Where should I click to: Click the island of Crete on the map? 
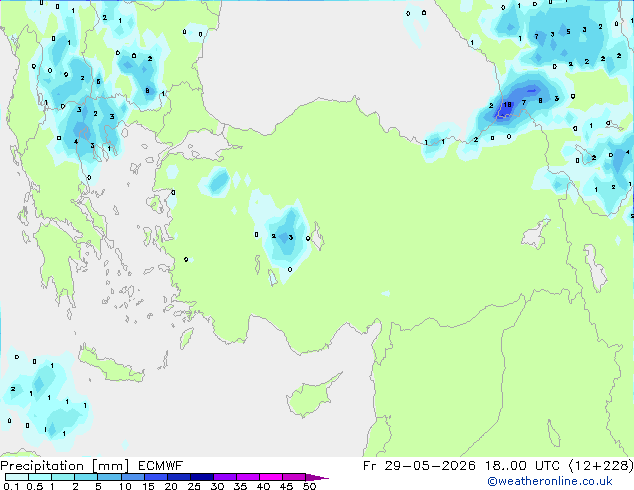click(x=110, y=366)
